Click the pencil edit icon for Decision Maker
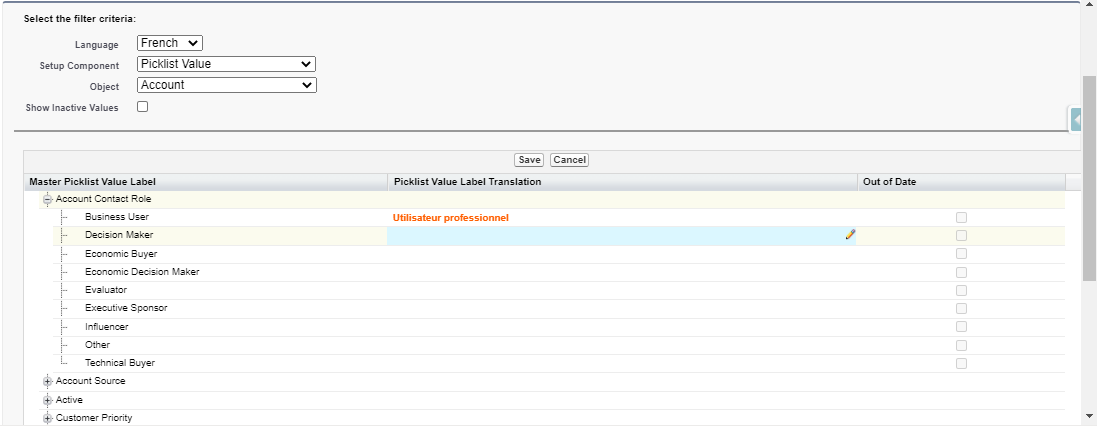 tap(851, 235)
